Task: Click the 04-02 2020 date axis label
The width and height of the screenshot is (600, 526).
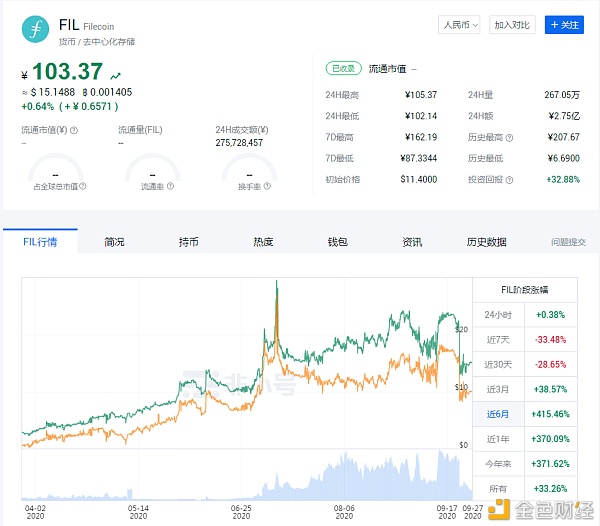Action: point(35,512)
